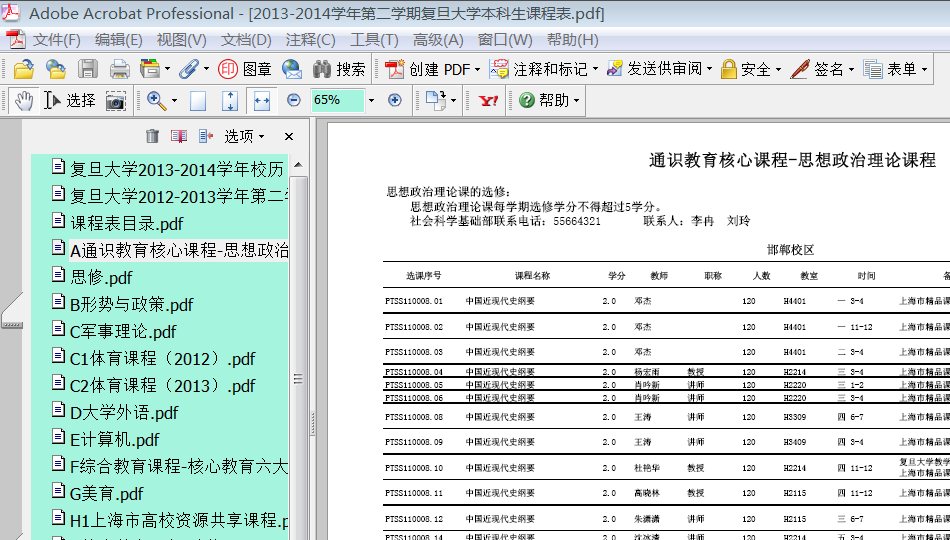Open the 文件(F) menu

pos(56,40)
